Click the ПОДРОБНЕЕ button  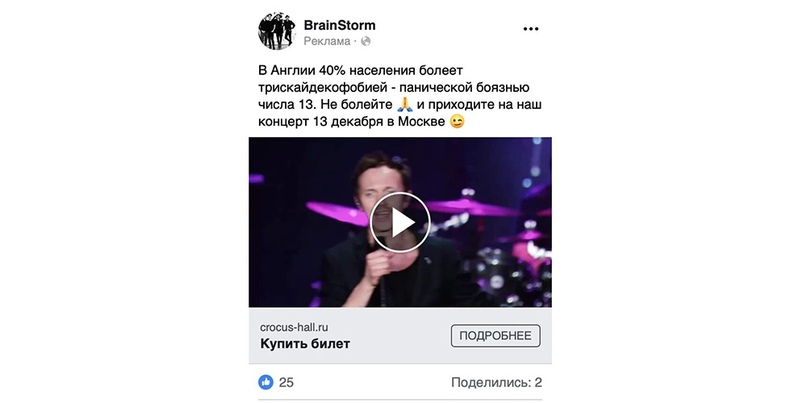[496, 336]
